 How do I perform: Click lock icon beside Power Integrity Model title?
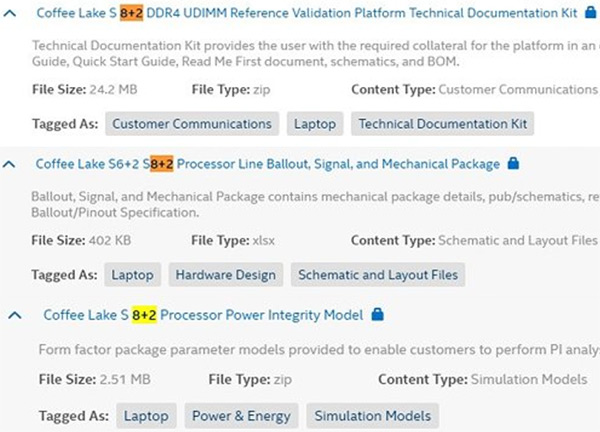pos(377,314)
